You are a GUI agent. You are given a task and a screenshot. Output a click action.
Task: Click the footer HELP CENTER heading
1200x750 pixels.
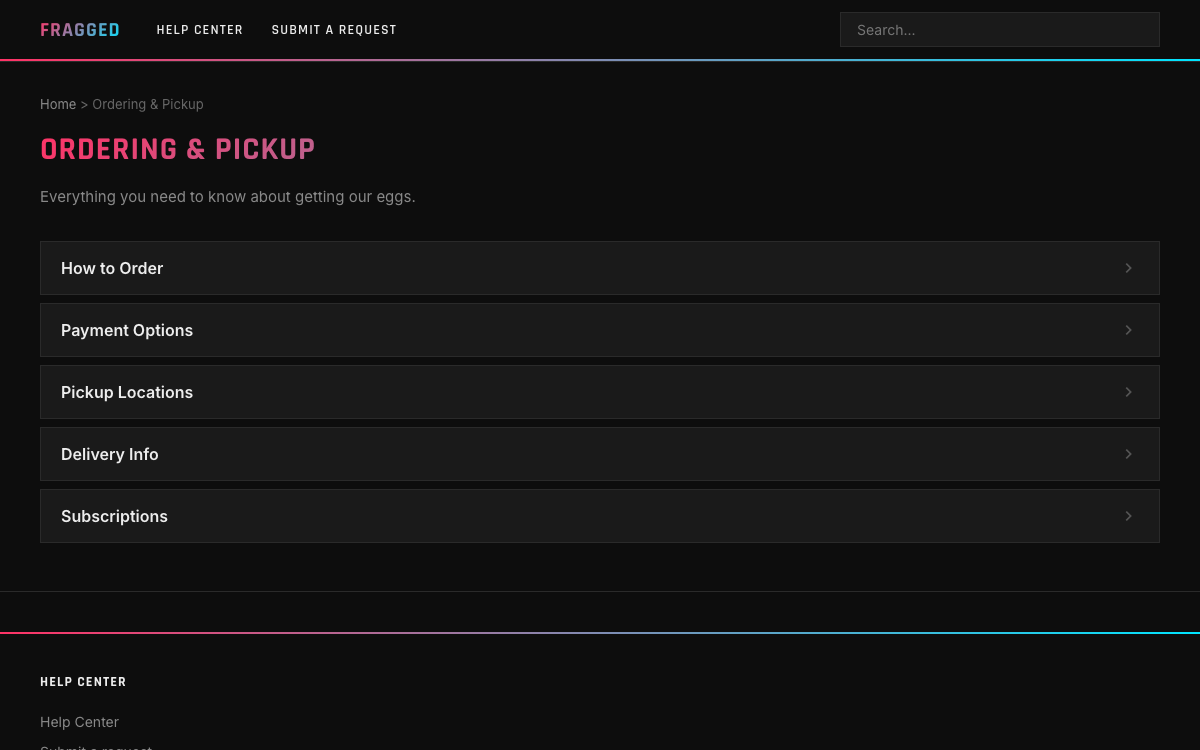pos(83,682)
